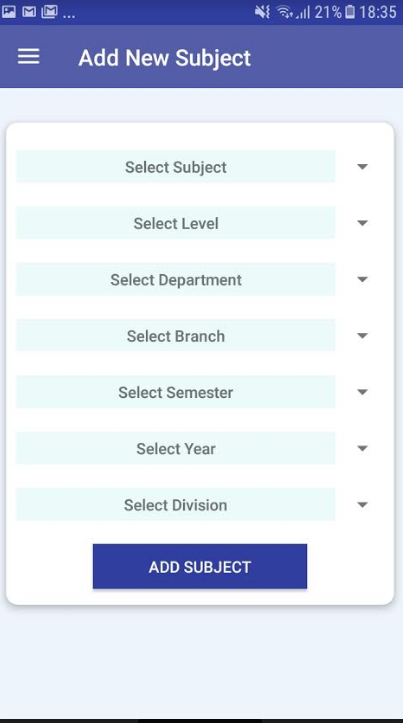This screenshot has width=403, height=723.
Task: Expand the Select Branch dropdown arrow
Action: [x=362, y=336]
